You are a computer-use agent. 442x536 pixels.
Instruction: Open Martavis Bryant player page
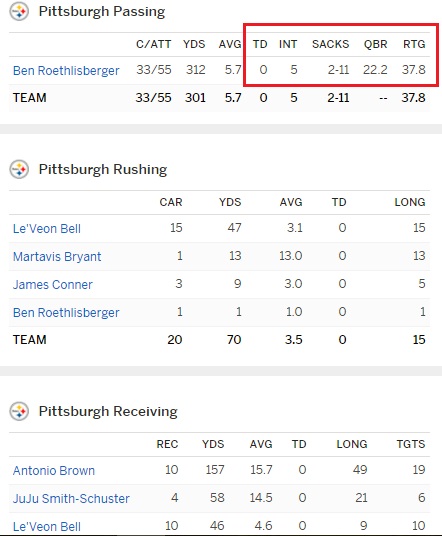coord(57,256)
